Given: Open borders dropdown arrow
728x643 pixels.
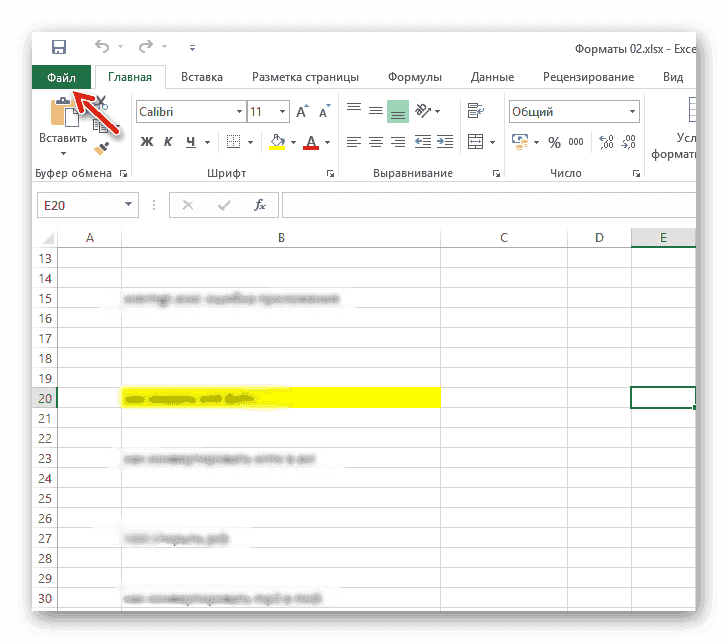Looking at the screenshot, I should click(x=250, y=142).
